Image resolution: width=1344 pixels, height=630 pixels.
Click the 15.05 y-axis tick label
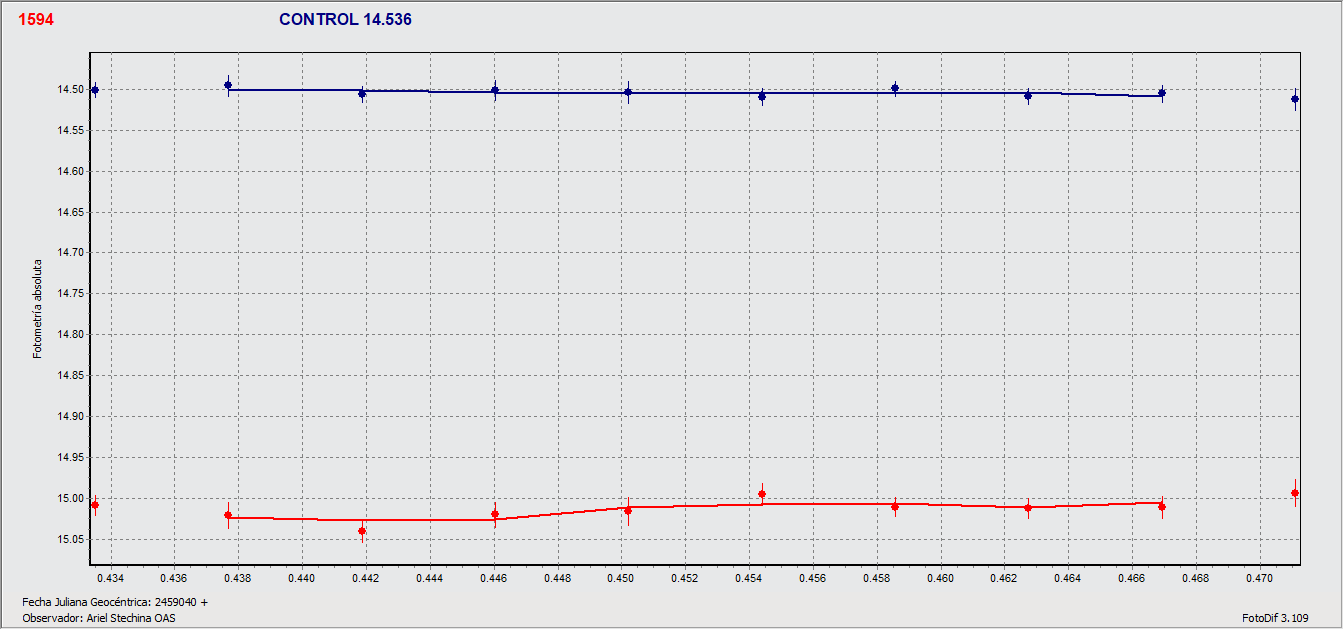tap(68, 540)
